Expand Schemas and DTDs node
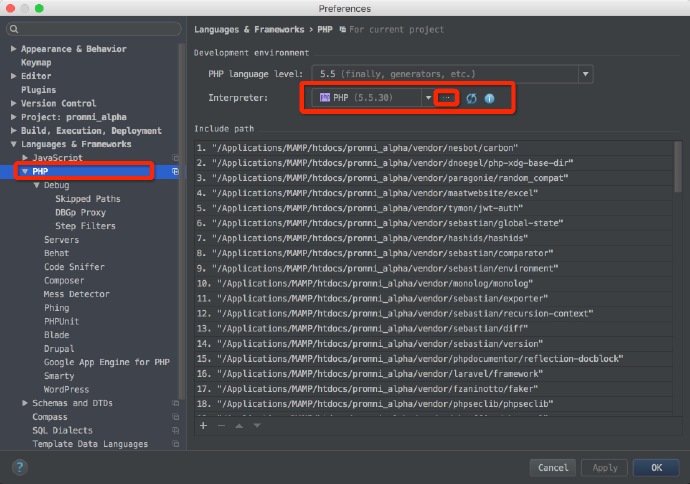This screenshot has height=484, width=690. coord(25,403)
